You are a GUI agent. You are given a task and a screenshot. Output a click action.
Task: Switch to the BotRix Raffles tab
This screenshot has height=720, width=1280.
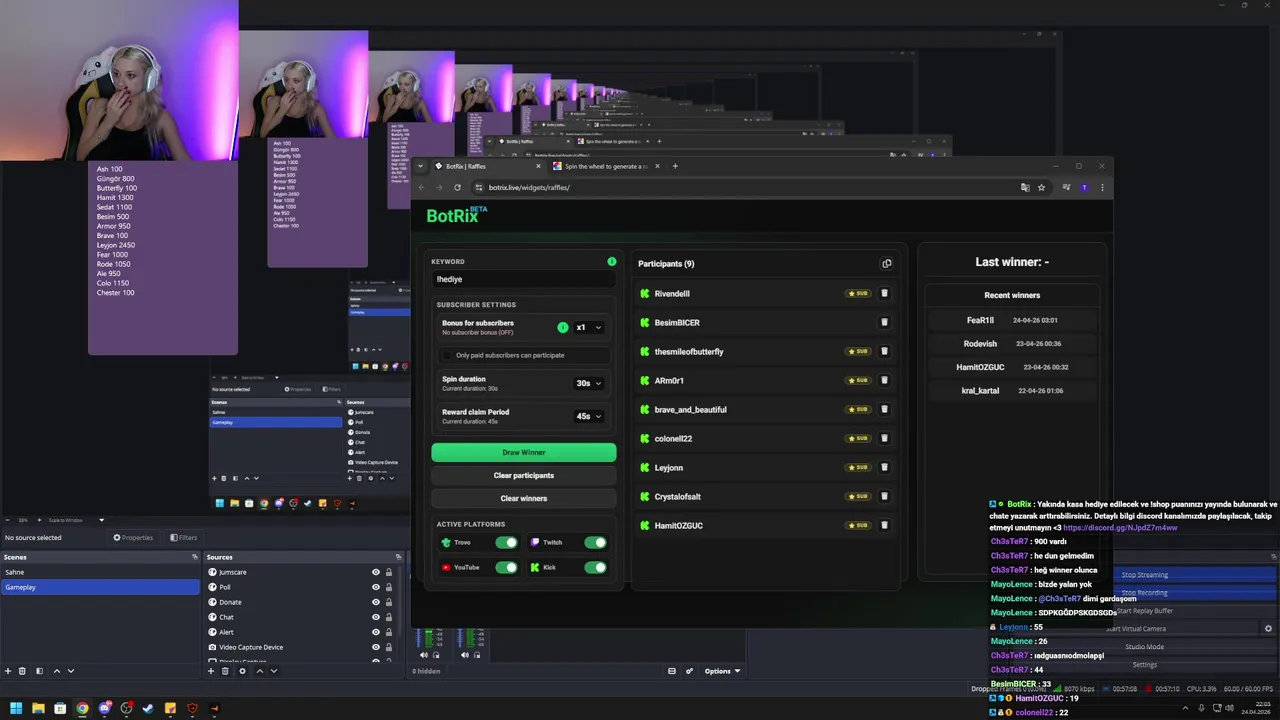pos(485,166)
